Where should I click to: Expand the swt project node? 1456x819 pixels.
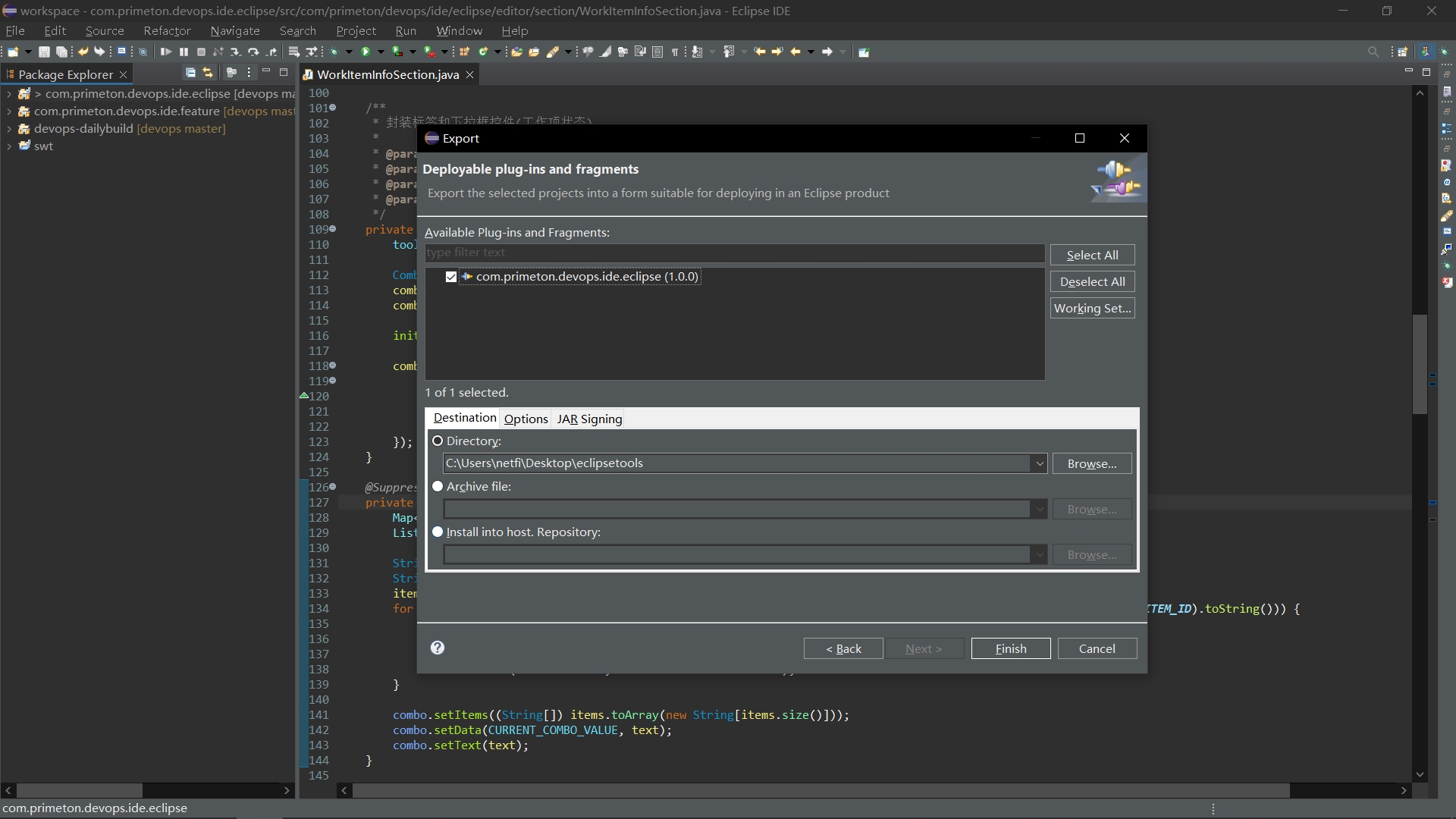[x=9, y=146]
